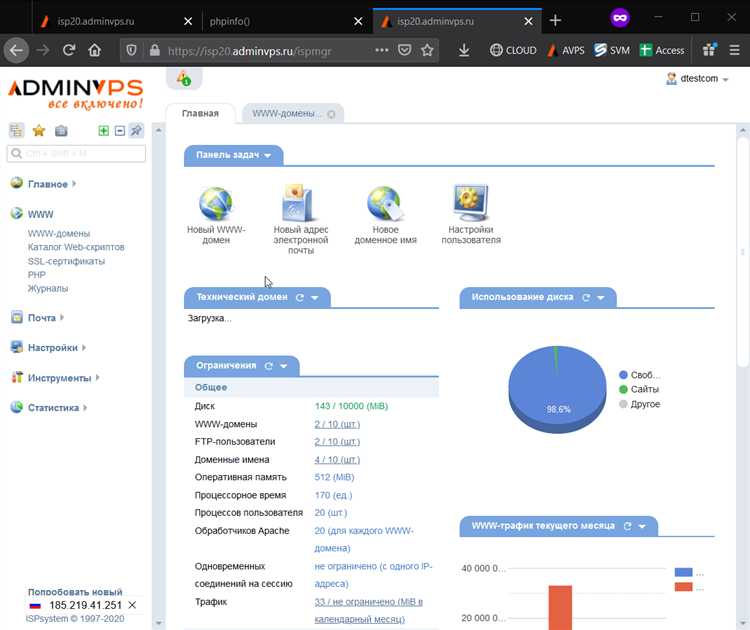Reload the page with the browser refresh icon
The width and height of the screenshot is (750, 630).
(x=69, y=50)
